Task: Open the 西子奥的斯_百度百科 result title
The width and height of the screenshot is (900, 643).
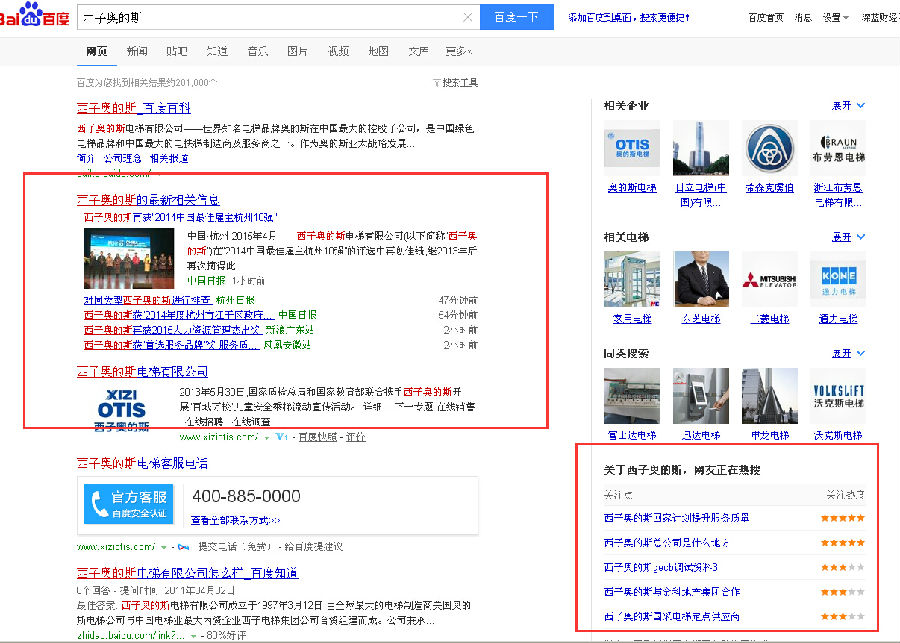Action: click(134, 107)
